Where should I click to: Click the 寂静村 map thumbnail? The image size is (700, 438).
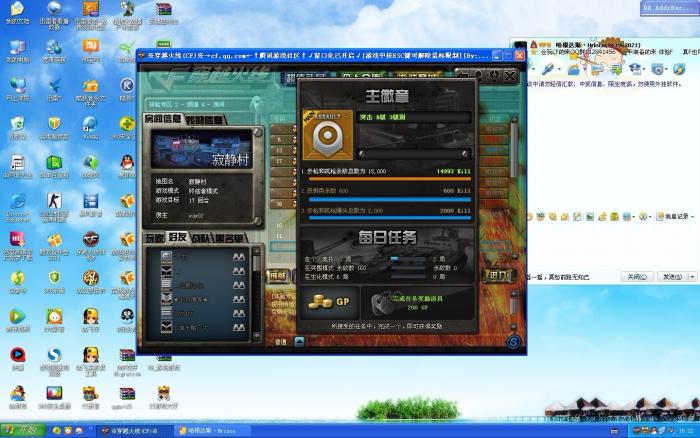pos(202,150)
